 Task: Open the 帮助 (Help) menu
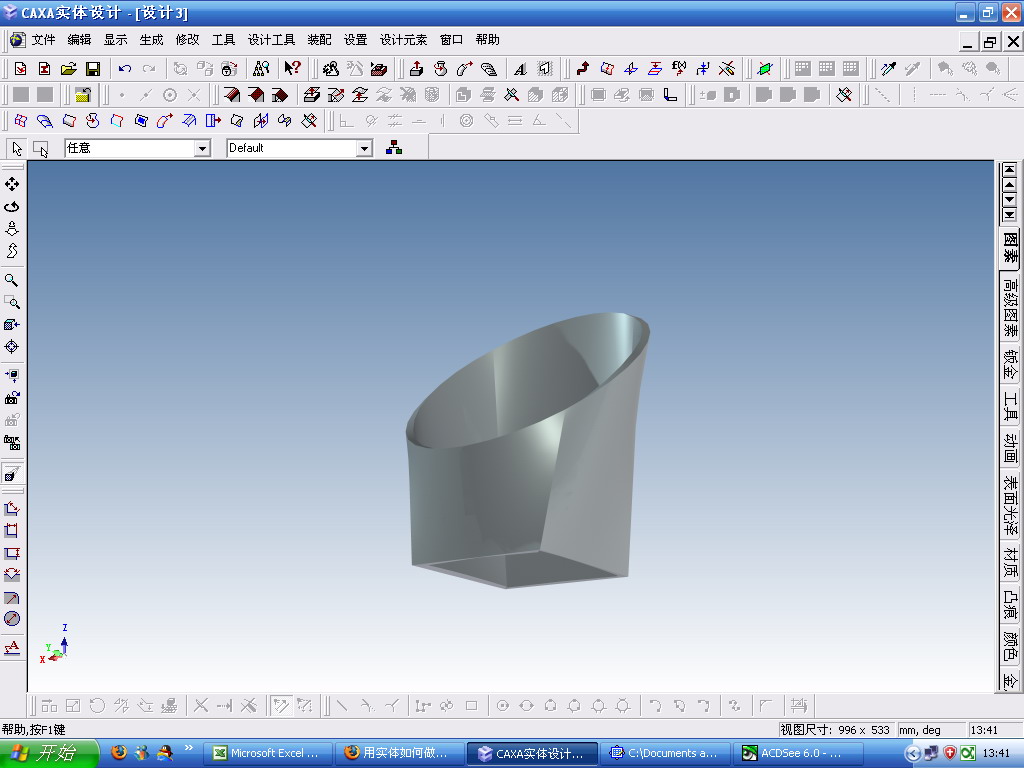pos(487,40)
